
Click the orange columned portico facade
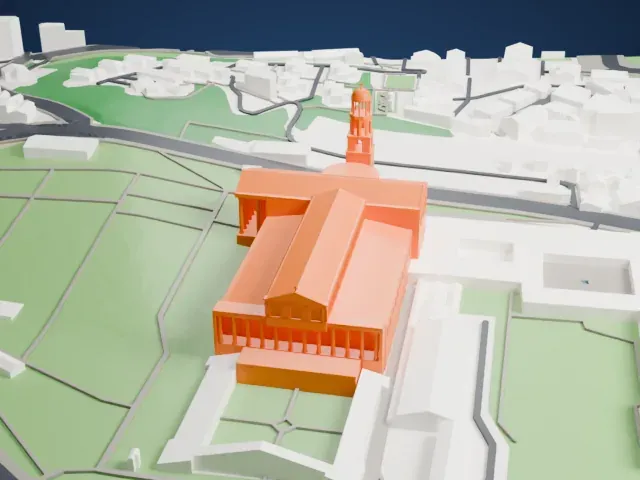[299, 340]
